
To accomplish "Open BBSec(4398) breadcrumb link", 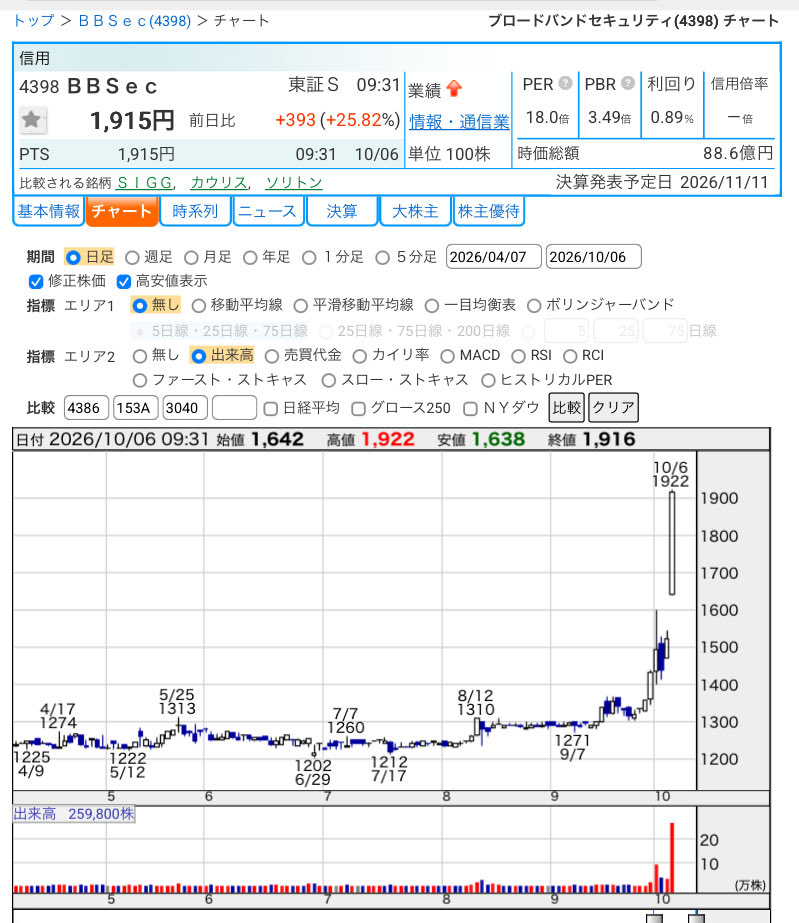I will 134,21.
